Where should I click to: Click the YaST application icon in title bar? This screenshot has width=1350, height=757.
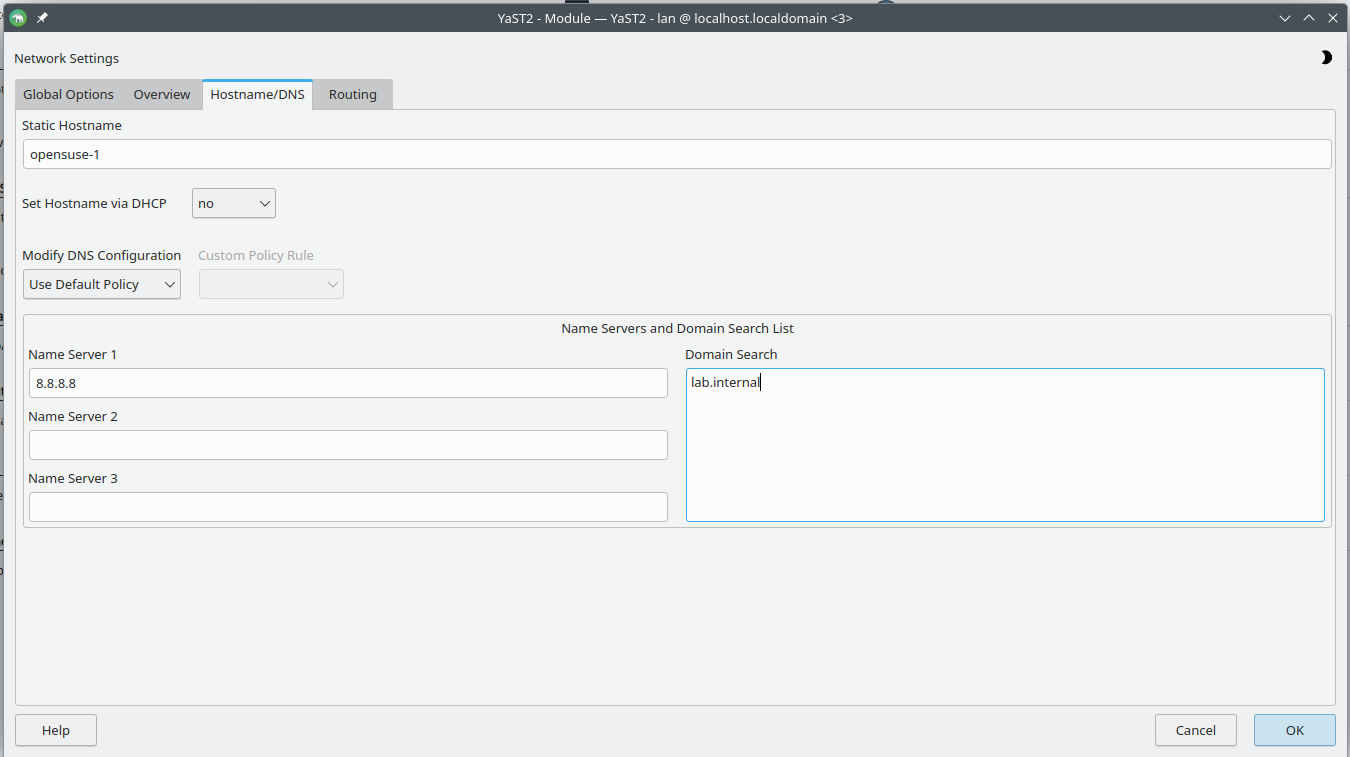(17, 18)
